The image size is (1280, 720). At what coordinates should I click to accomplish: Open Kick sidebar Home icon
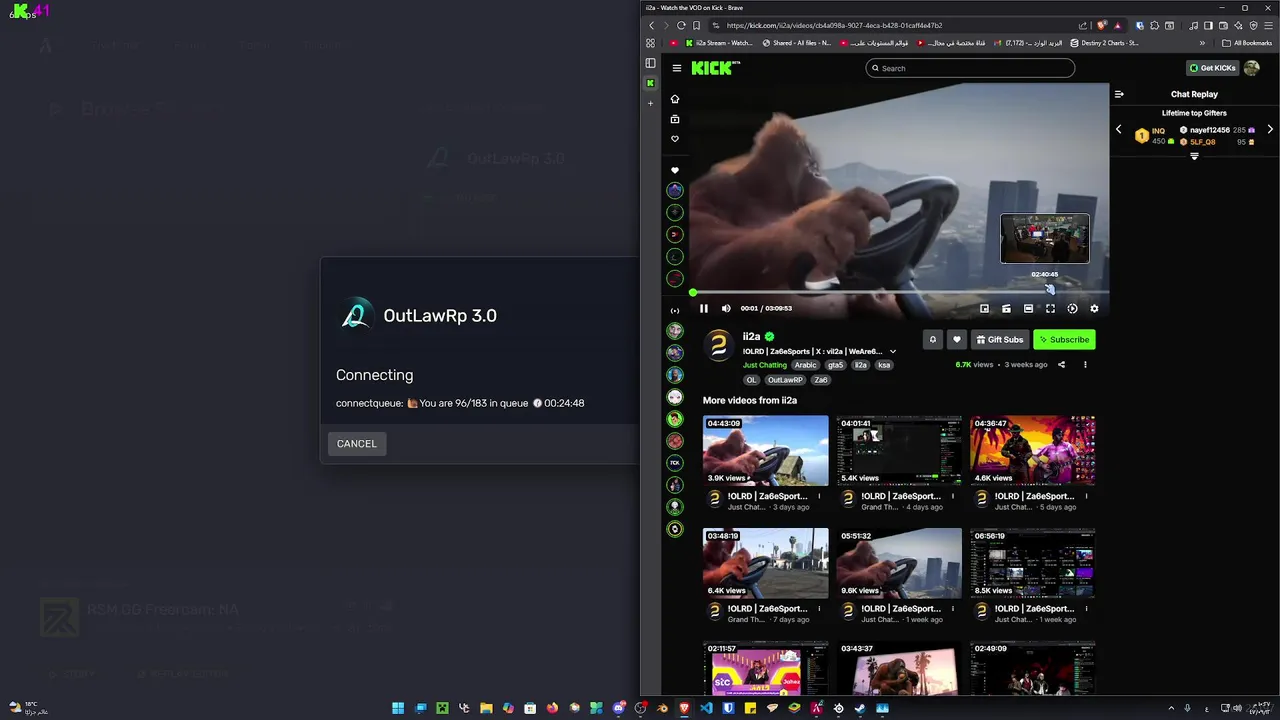pyautogui.click(x=675, y=99)
